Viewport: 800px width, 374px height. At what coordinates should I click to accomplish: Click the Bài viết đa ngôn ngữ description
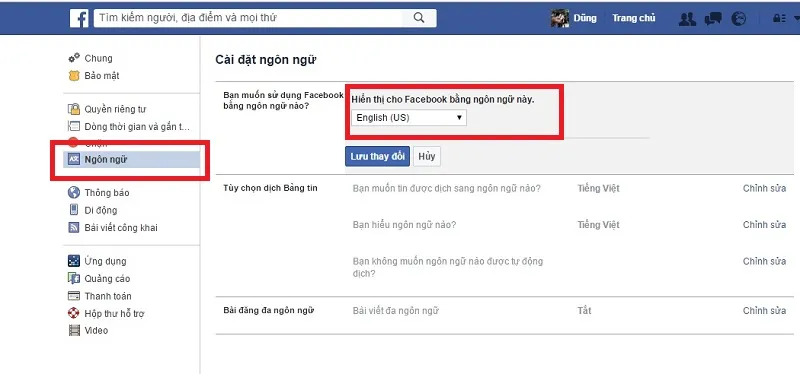click(x=395, y=311)
